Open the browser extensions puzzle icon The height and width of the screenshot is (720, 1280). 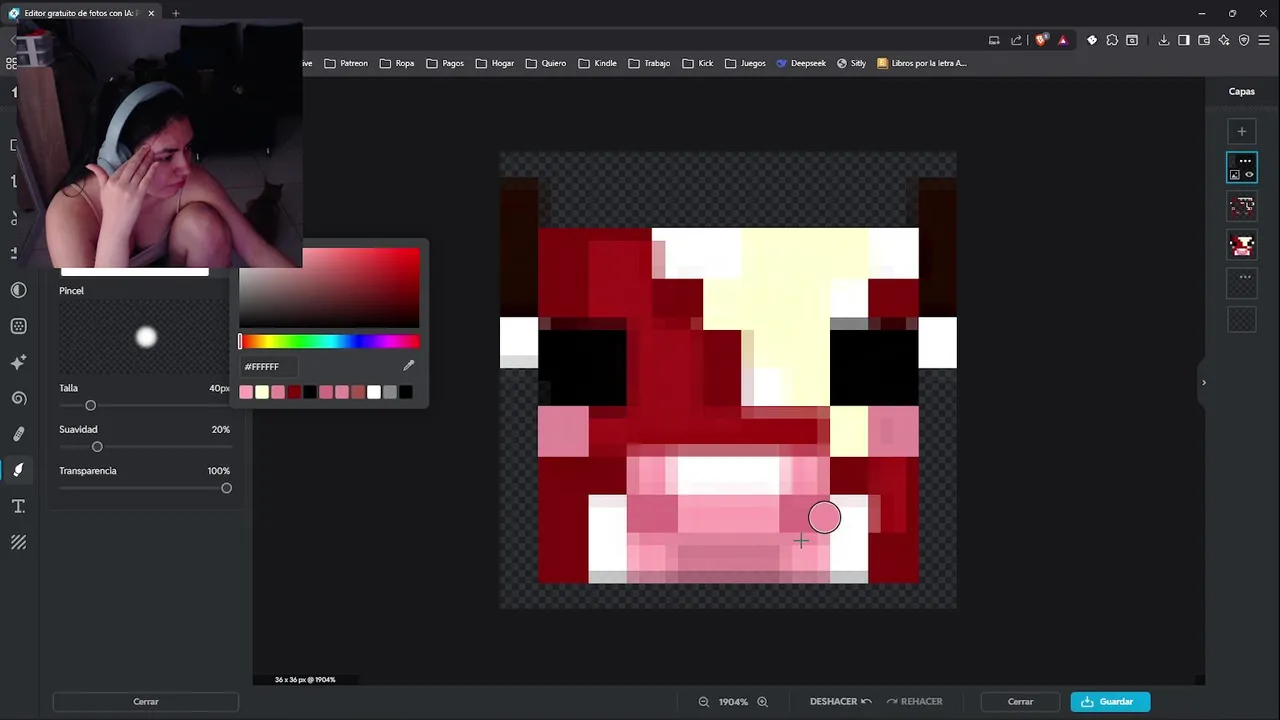1112,40
